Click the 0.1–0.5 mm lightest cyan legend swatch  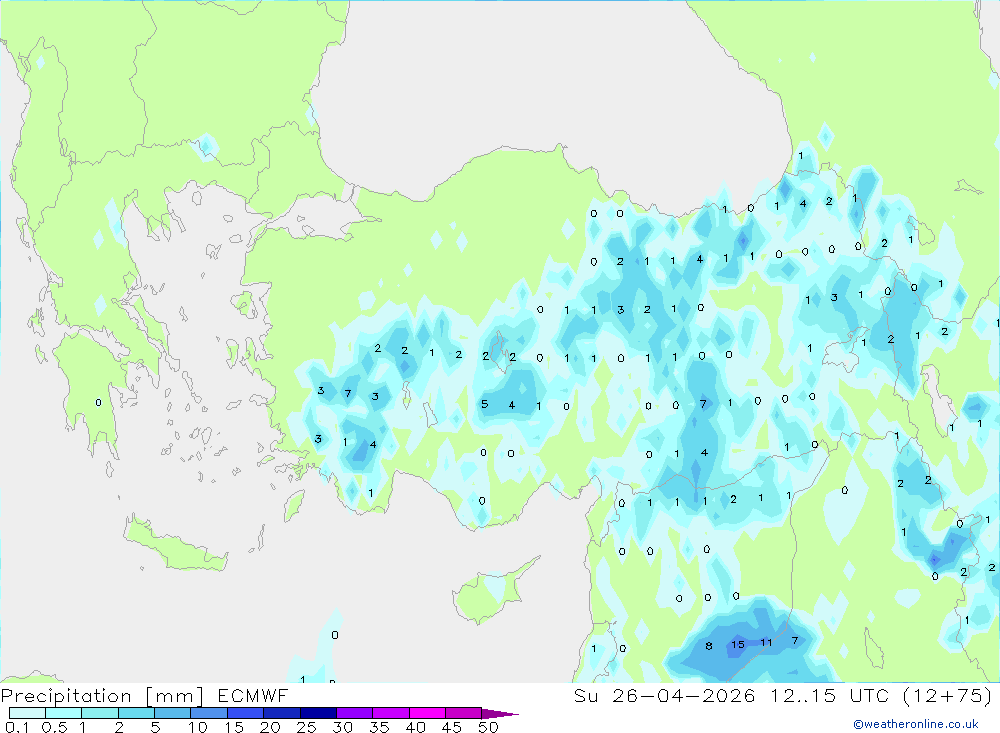pyautogui.click(x=27, y=713)
